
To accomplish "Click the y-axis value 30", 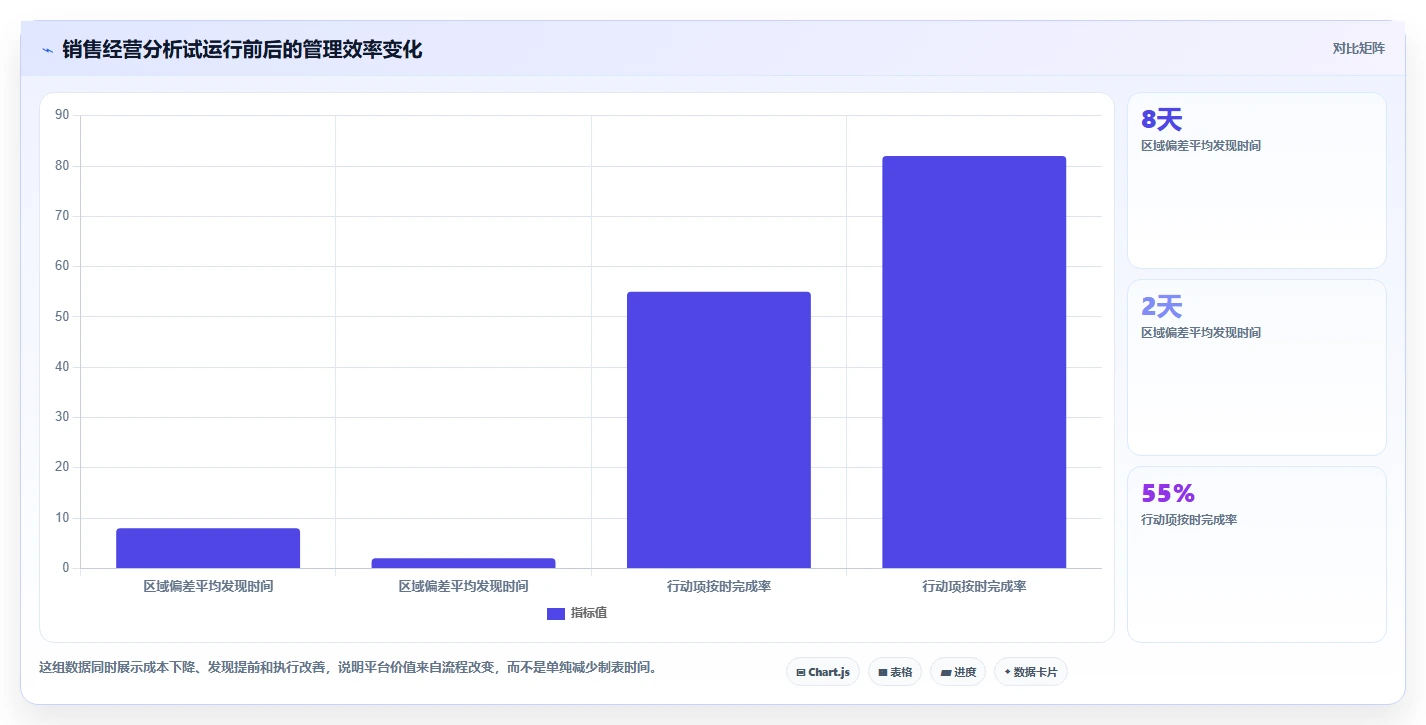I will pyautogui.click(x=62, y=417).
